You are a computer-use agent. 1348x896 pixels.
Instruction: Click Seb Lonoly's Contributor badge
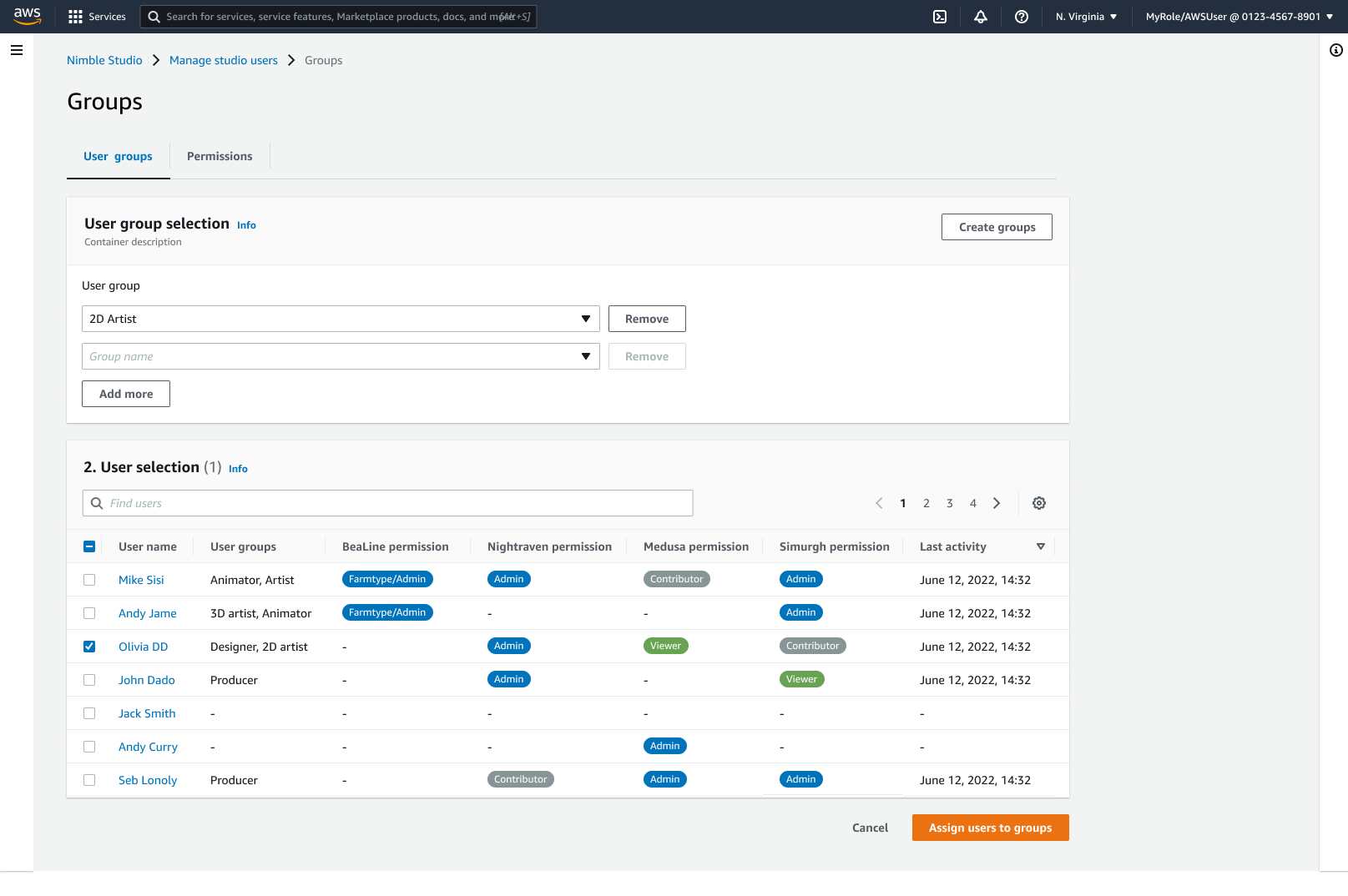coord(521,779)
